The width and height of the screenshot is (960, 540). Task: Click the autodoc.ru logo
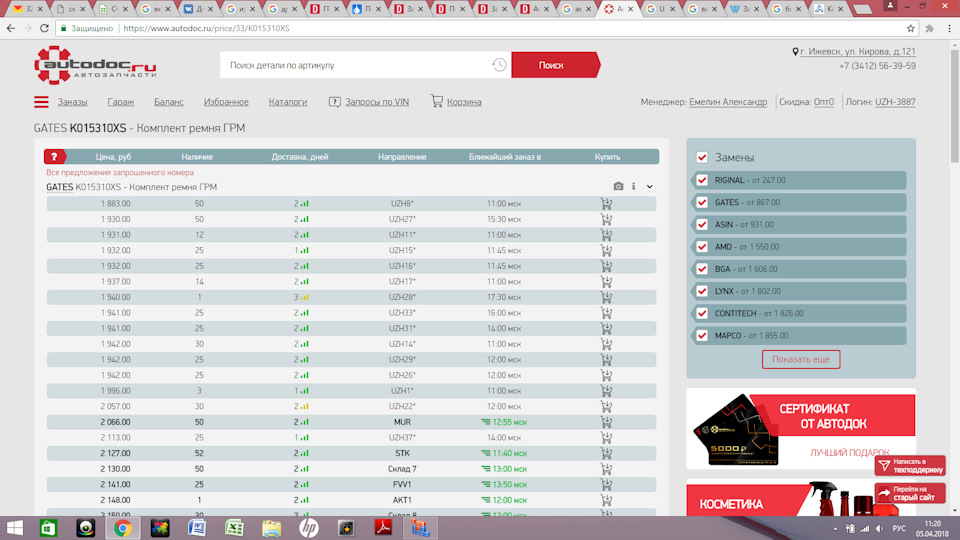[x=96, y=65]
